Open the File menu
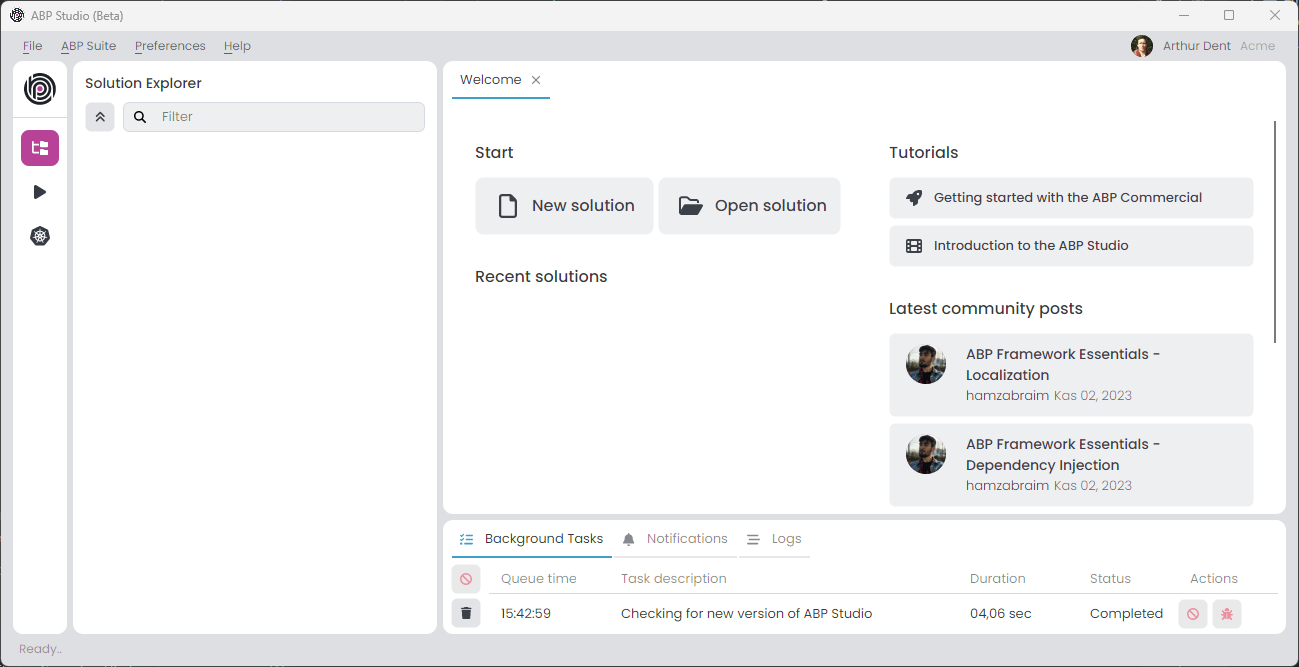 (32, 46)
